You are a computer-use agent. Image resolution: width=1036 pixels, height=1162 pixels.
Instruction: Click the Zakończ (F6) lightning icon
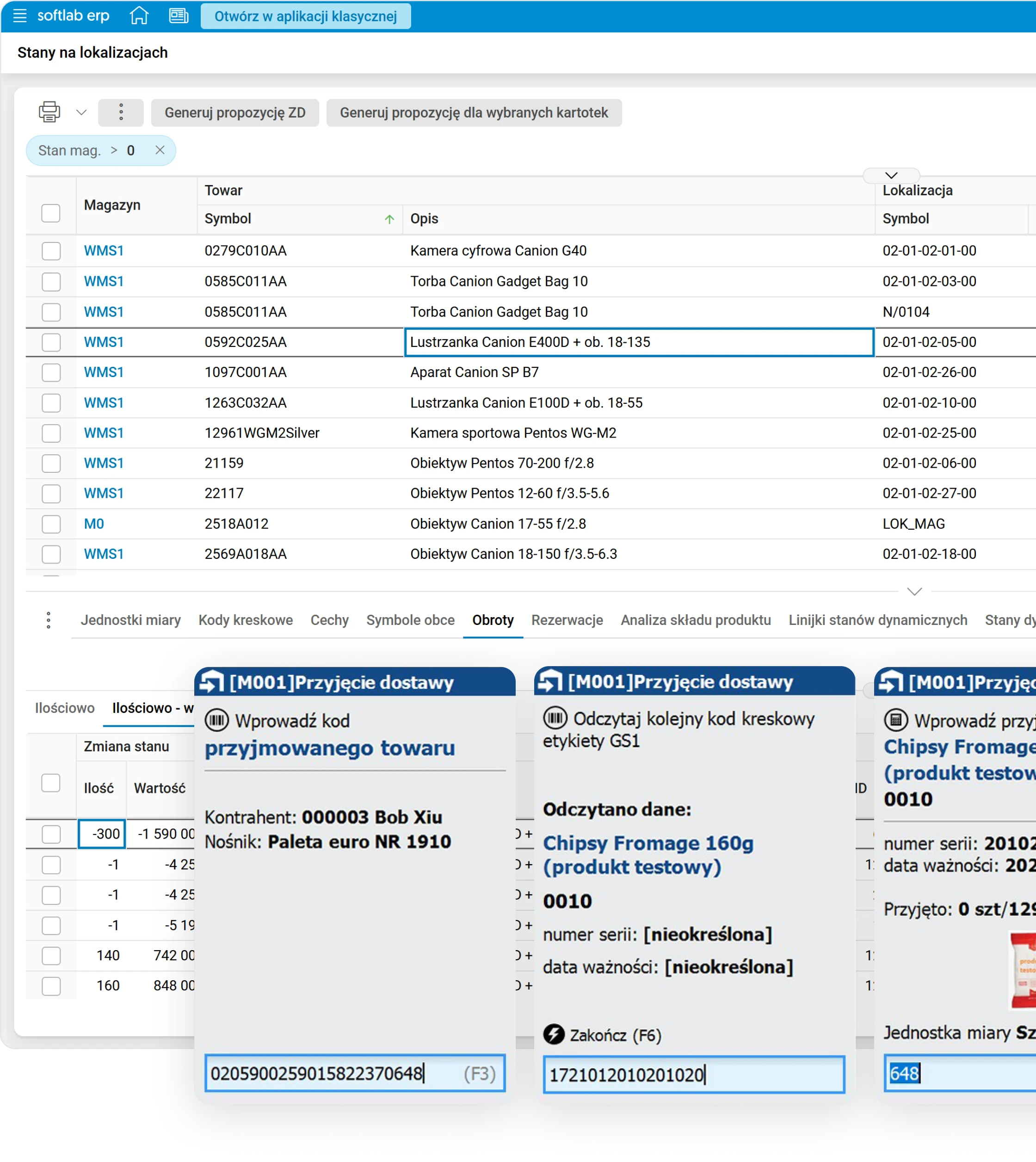click(x=554, y=1034)
